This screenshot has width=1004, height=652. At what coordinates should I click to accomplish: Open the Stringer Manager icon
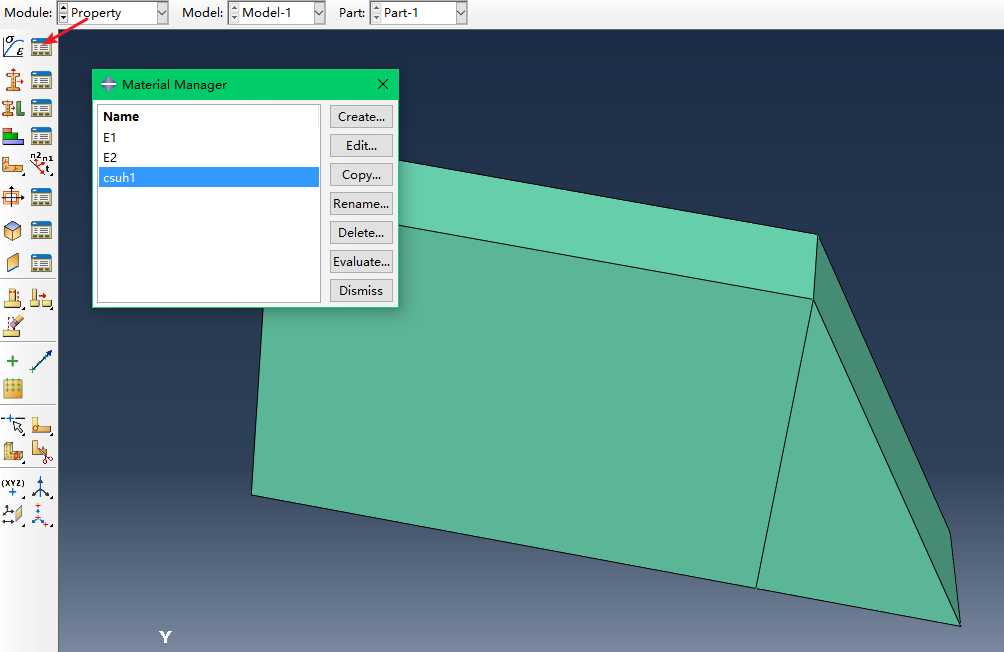point(41,263)
